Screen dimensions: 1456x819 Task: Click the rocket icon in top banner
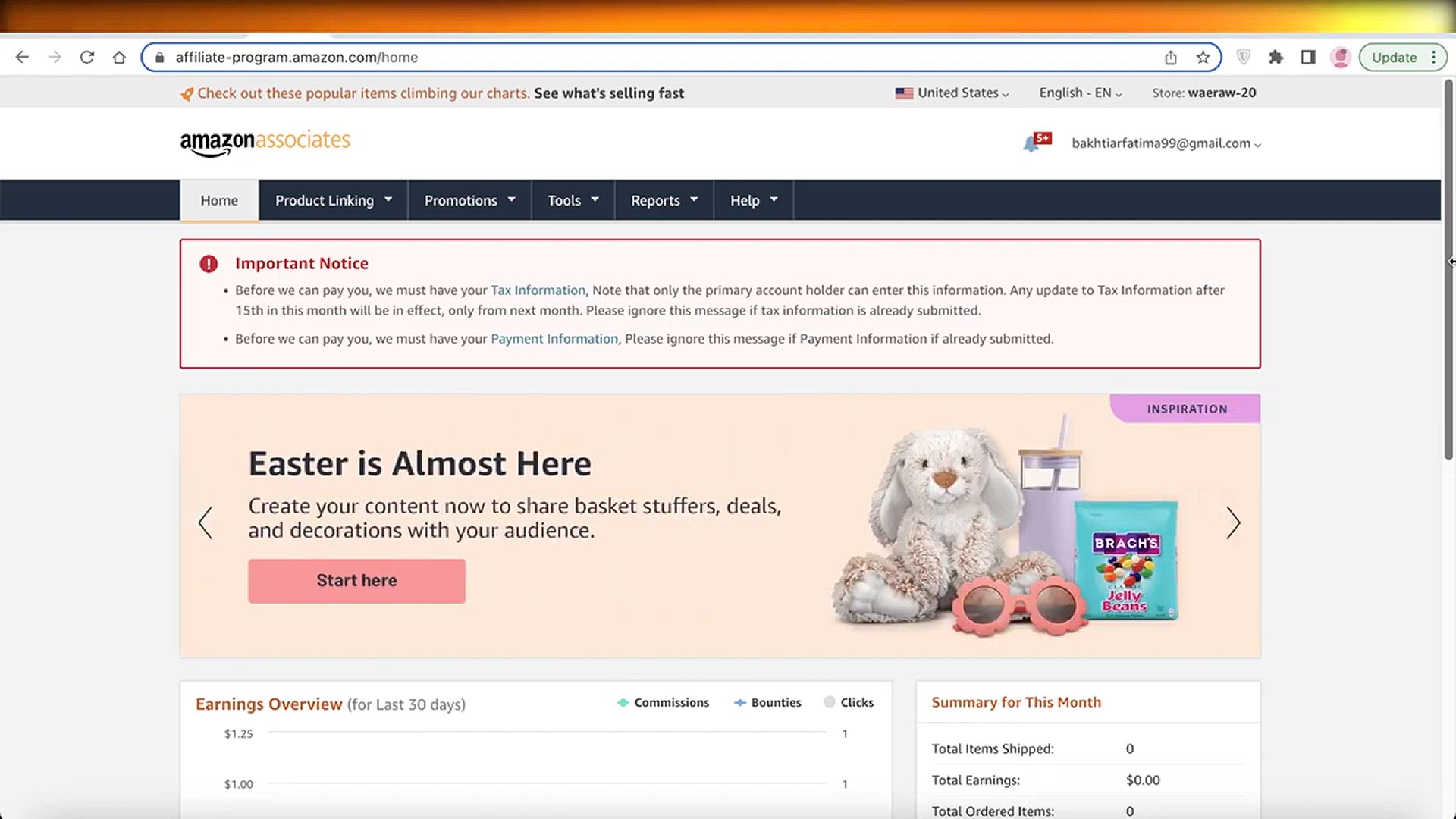click(x=187, y=94)
